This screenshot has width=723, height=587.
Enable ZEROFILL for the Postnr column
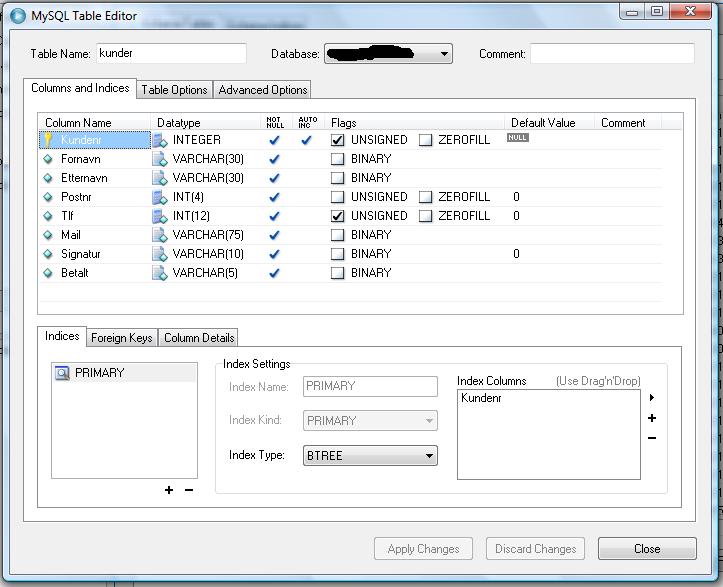(x=426, y=197)
